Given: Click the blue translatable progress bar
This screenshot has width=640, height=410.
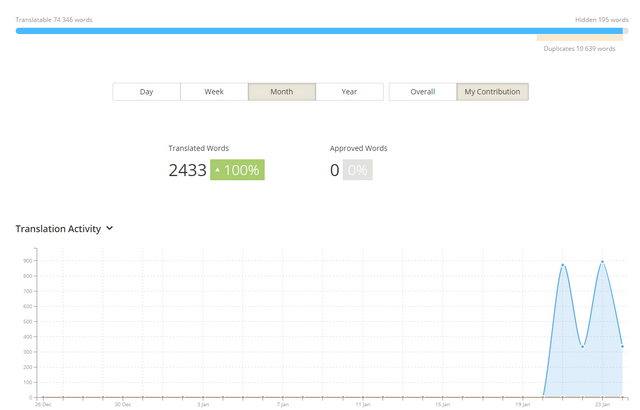Looking at the screenshot, I should coord(319,31).
